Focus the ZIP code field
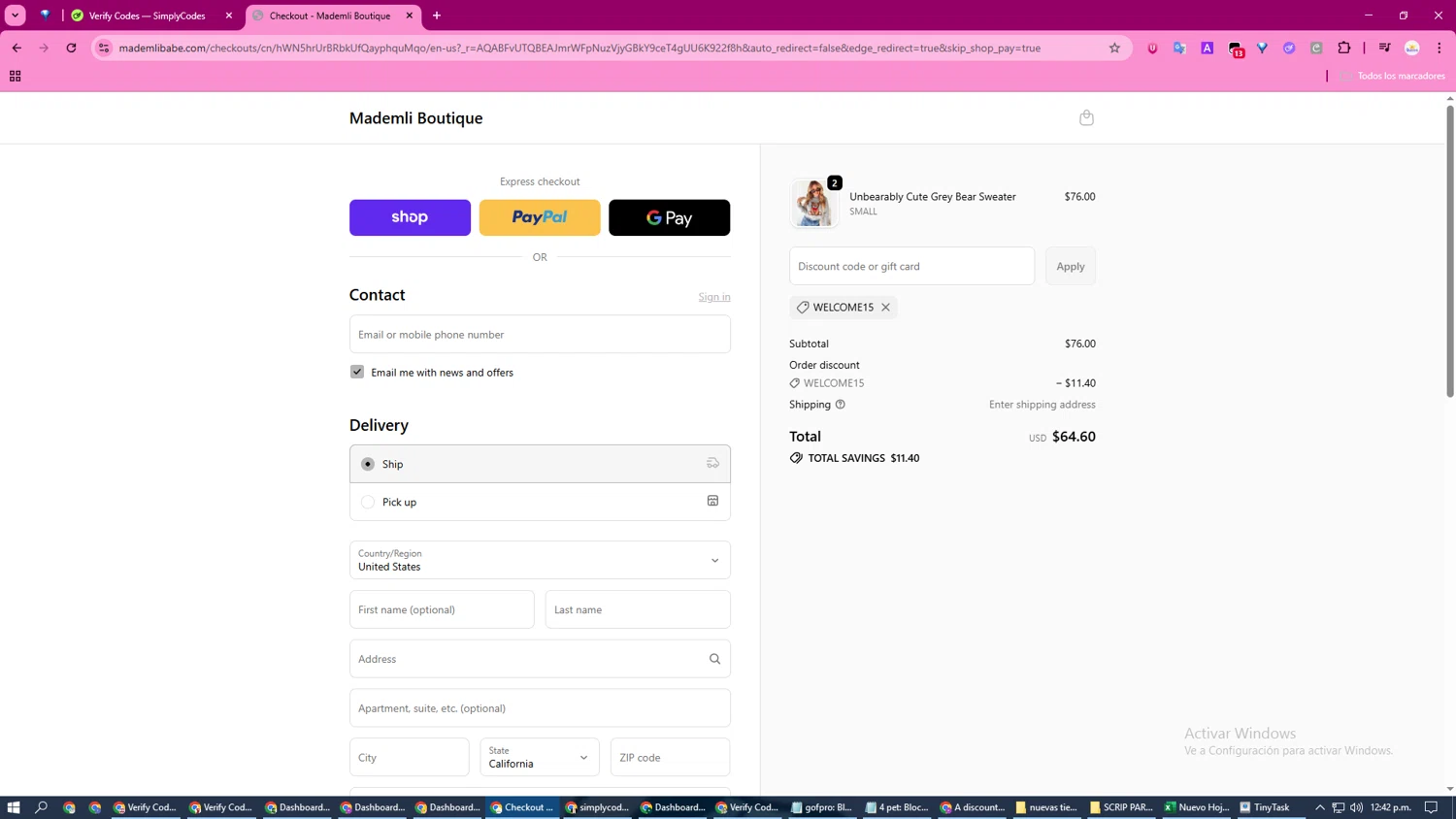 (670, 757)
